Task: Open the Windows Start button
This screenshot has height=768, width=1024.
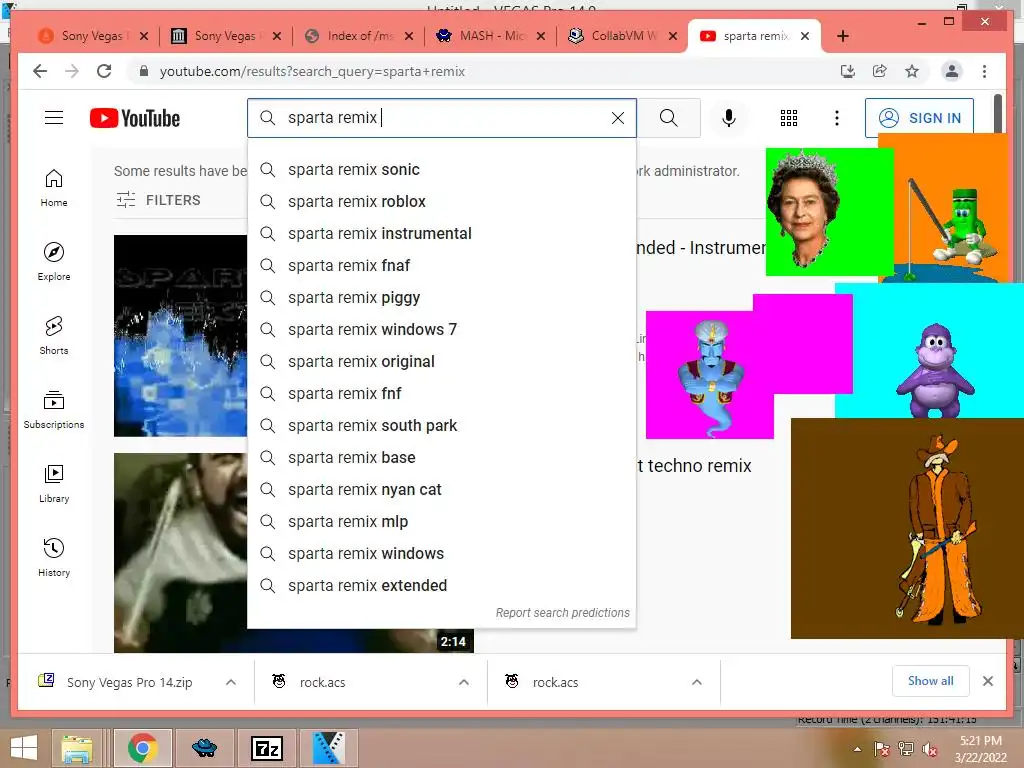Action: click(x=24, y=748)
